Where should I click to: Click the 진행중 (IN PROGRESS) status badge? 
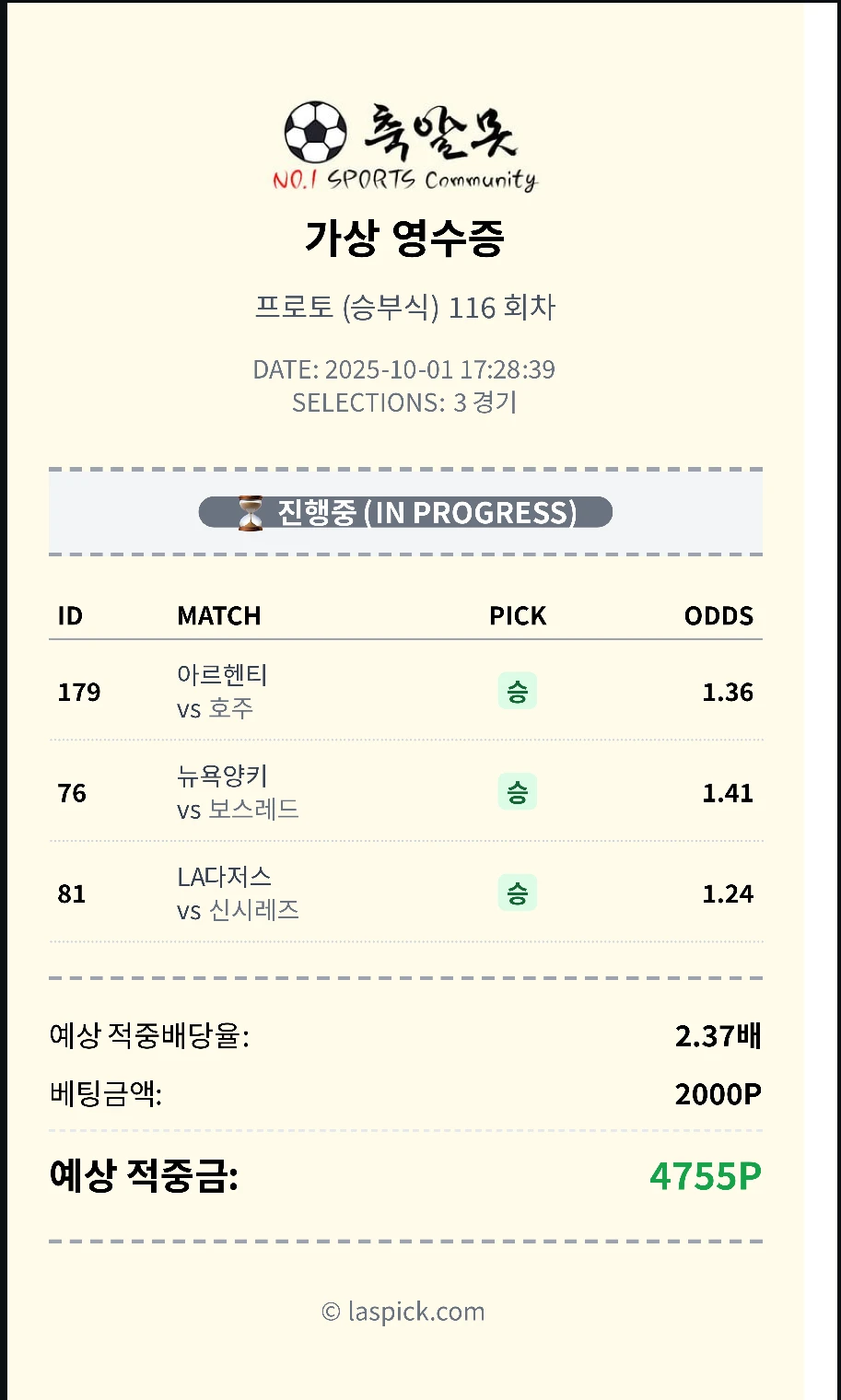pyautogui.click(x=405, y=512)
